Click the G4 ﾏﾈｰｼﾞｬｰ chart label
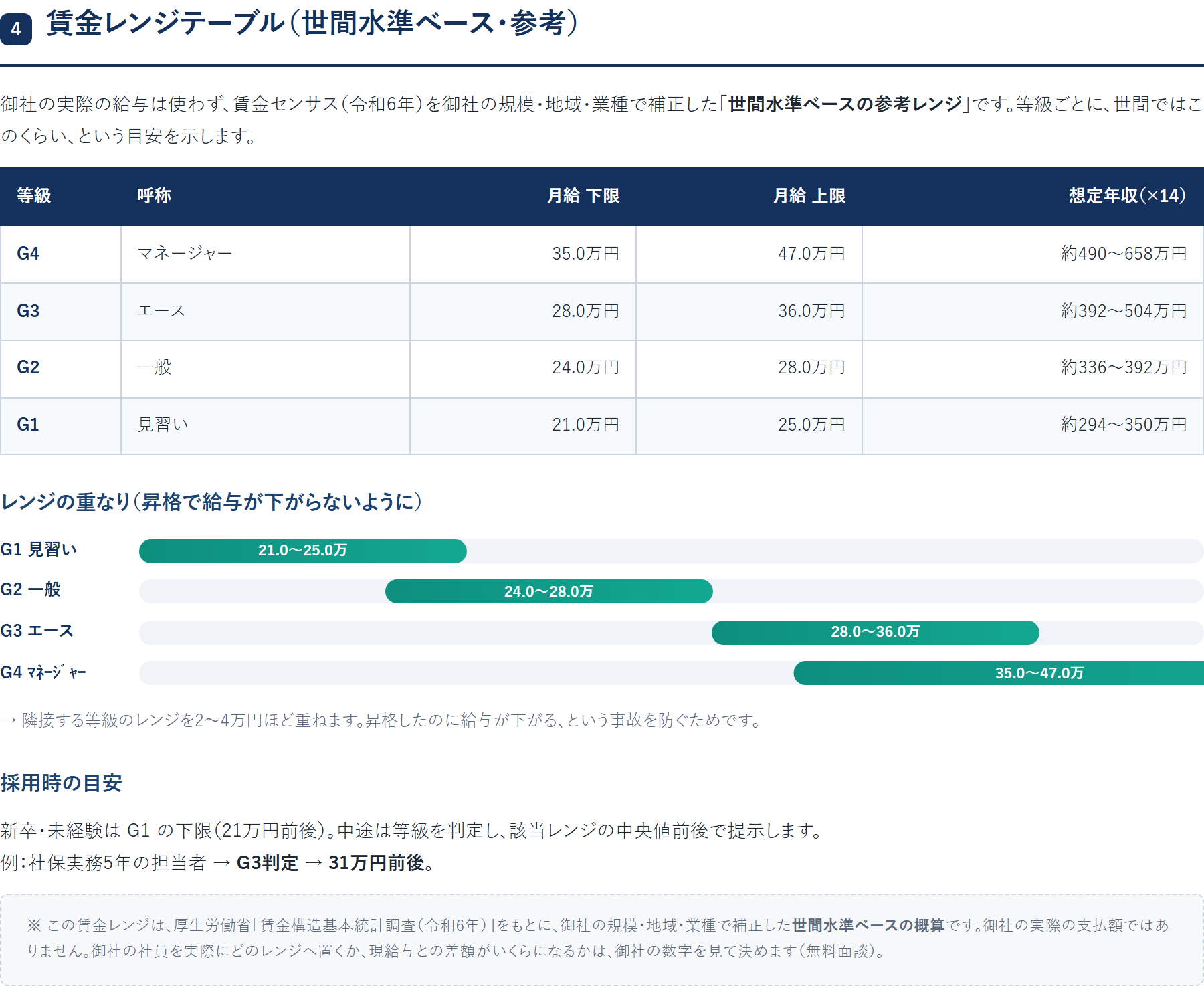The image size is (1204, 986). click(43, 672)
